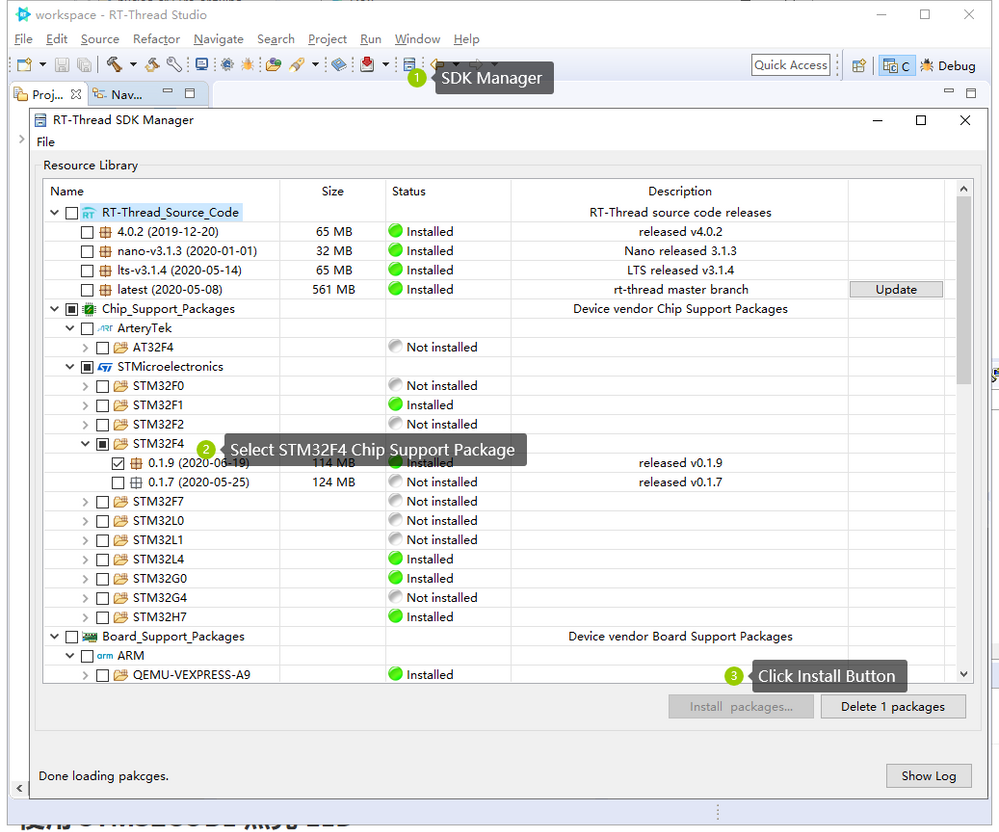Minimize the editor area

[x=949, y=92]
